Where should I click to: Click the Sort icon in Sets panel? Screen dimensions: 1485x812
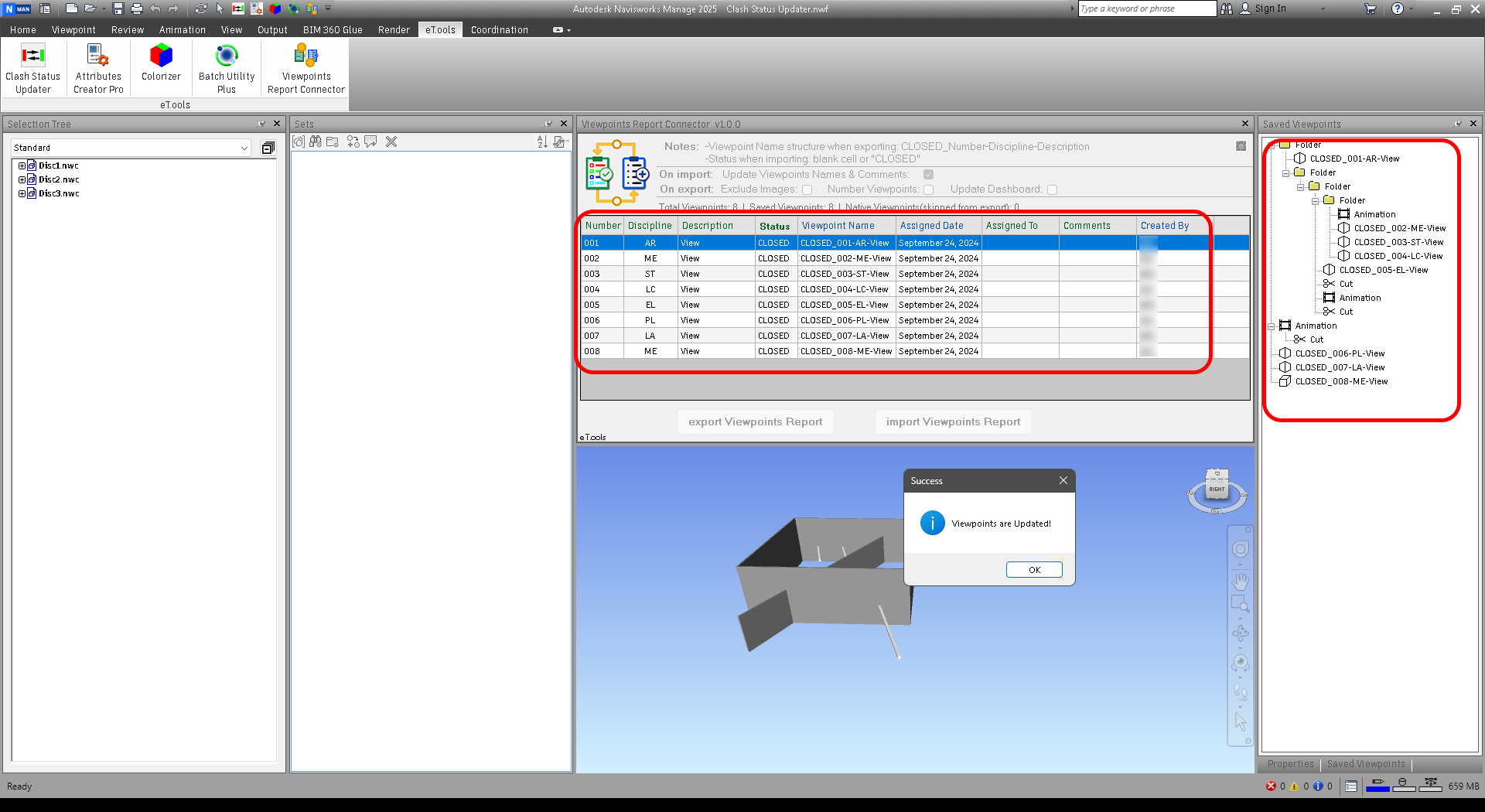(542, 142)
